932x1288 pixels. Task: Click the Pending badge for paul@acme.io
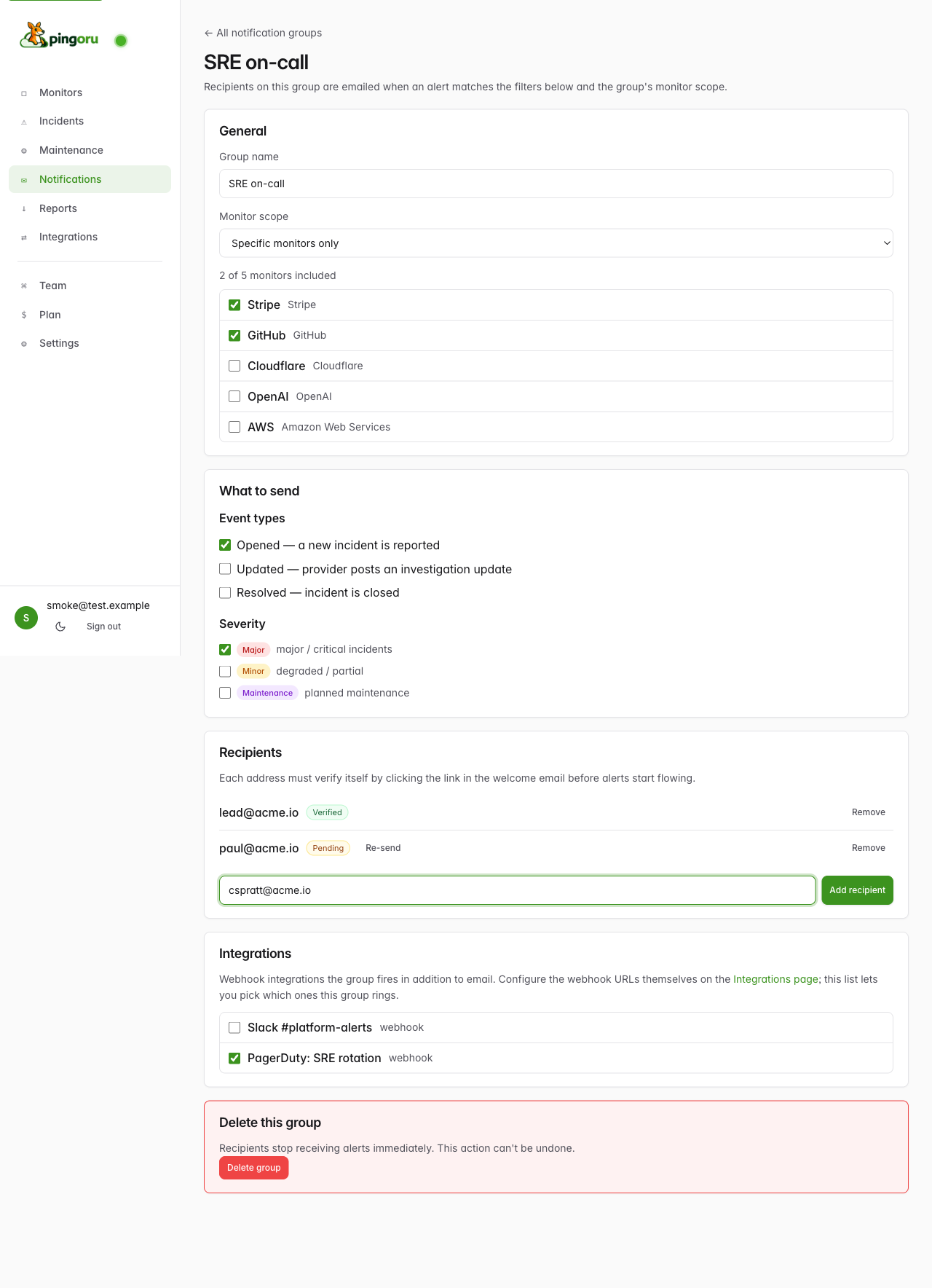(328, 848)
